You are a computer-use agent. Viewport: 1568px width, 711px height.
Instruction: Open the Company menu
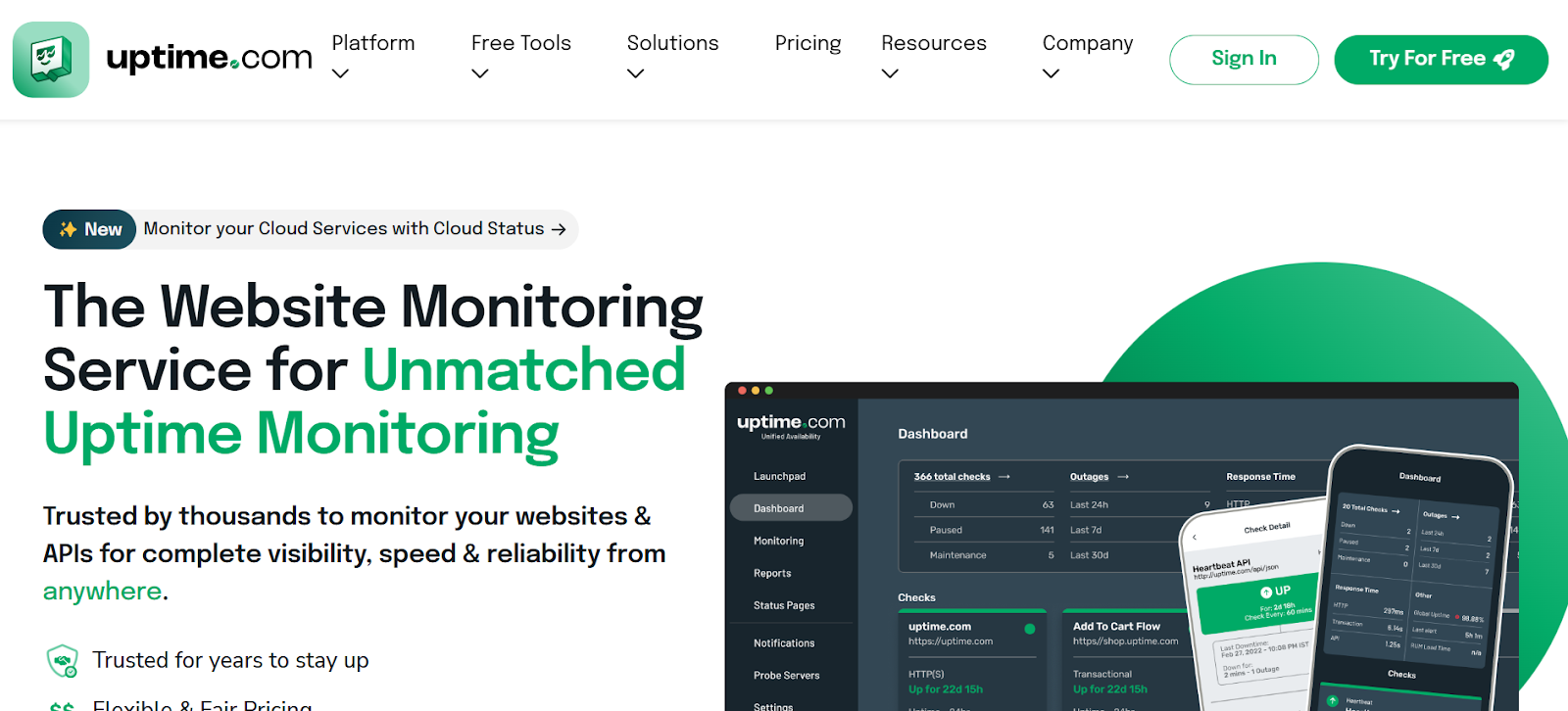[x=1088, y=43]
